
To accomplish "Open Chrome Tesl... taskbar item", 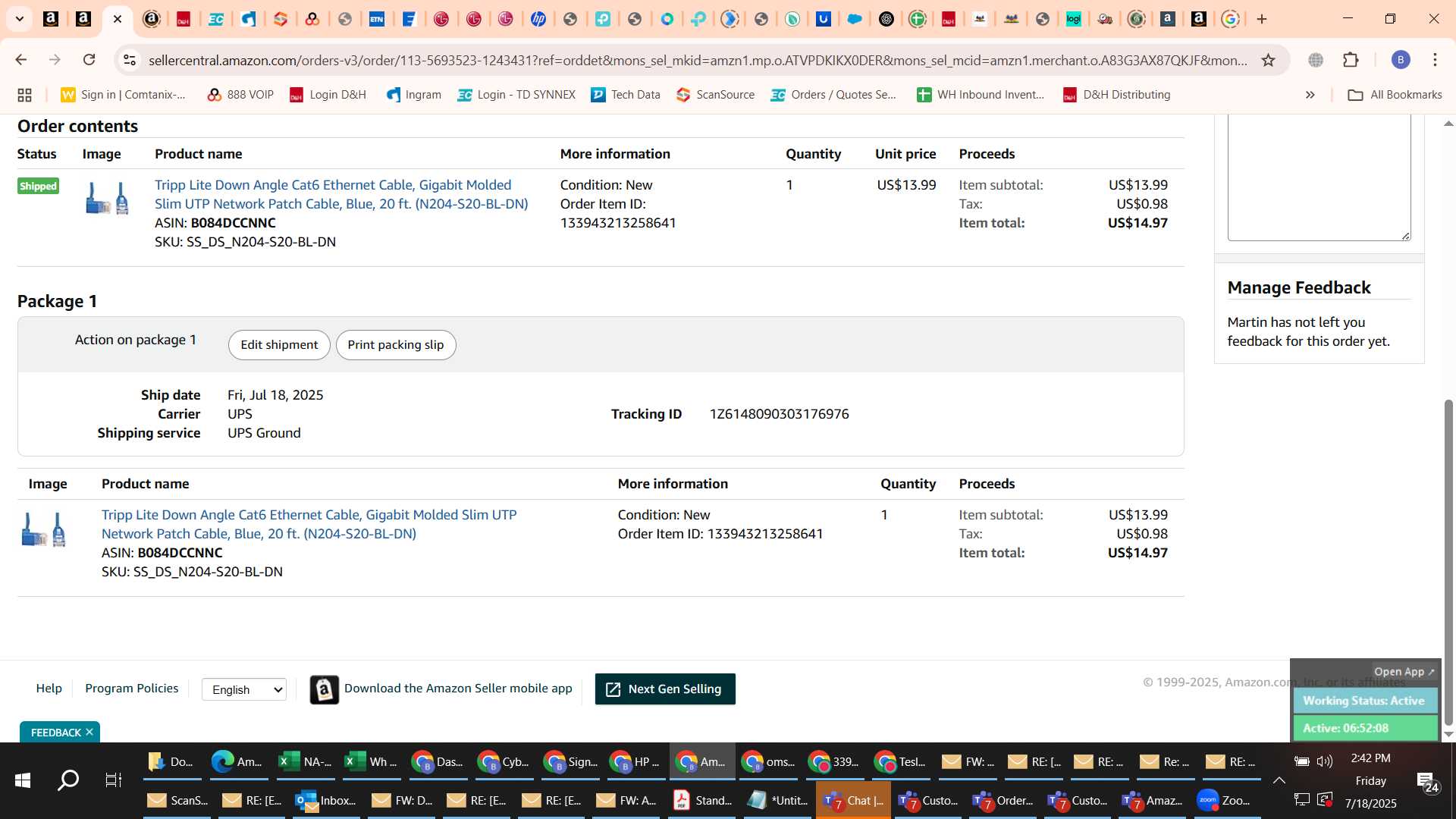I will (901, 762).
